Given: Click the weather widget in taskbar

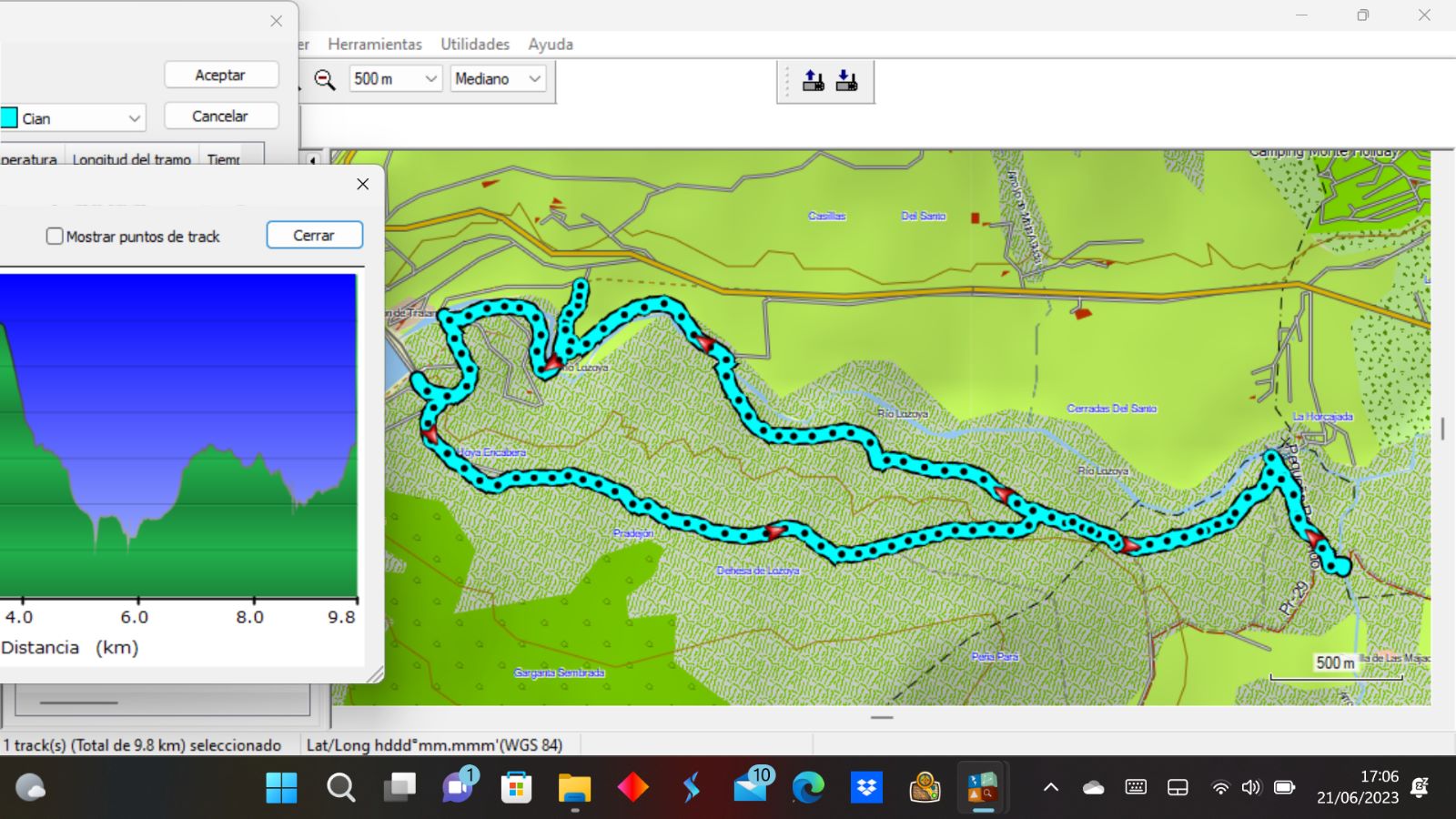Looking at the screenshot, I should coord(29,787).
